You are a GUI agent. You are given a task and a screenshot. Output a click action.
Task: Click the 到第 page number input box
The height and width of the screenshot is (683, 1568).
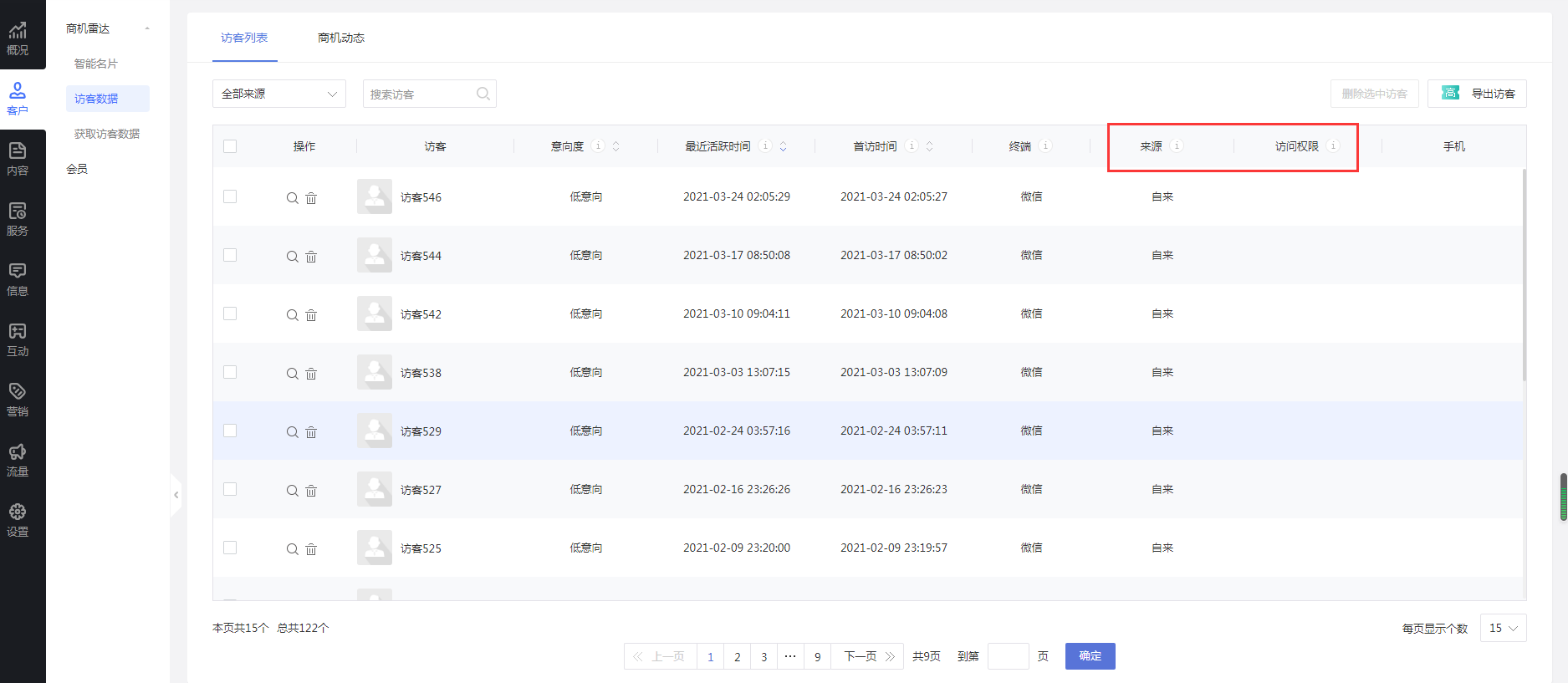pyautogui.click(x=1008, y=656)
